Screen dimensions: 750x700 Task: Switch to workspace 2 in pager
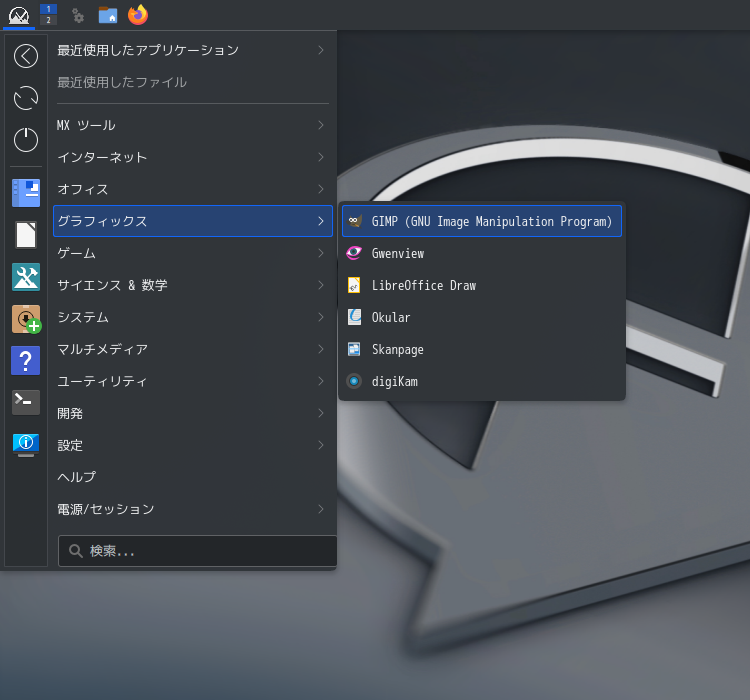pyautogui.click(x=48, y=20)
